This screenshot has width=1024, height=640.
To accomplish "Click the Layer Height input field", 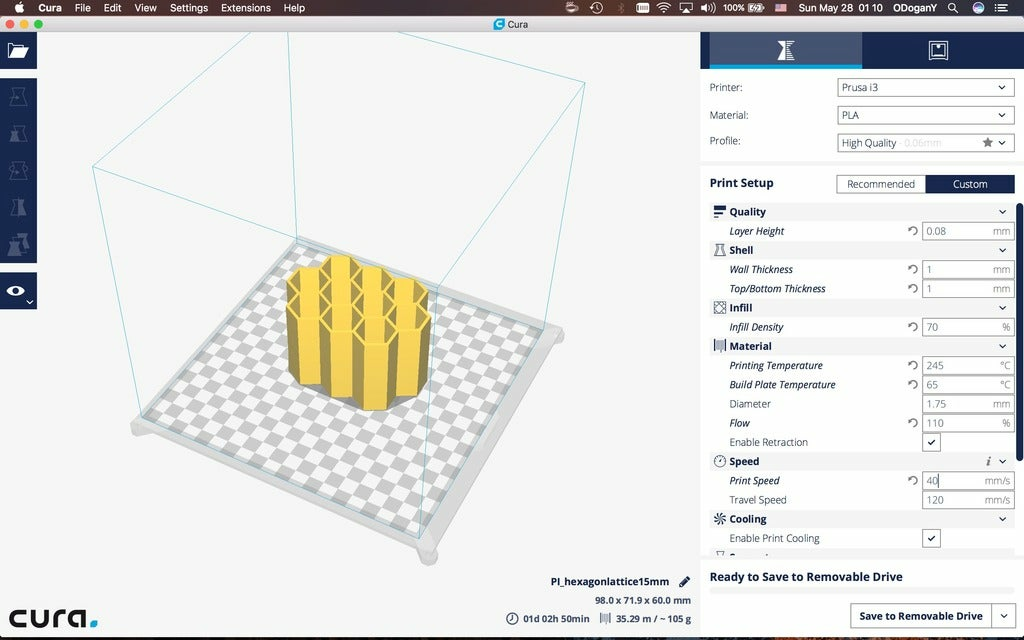I will pyautogui.click(x=968, y=231).
